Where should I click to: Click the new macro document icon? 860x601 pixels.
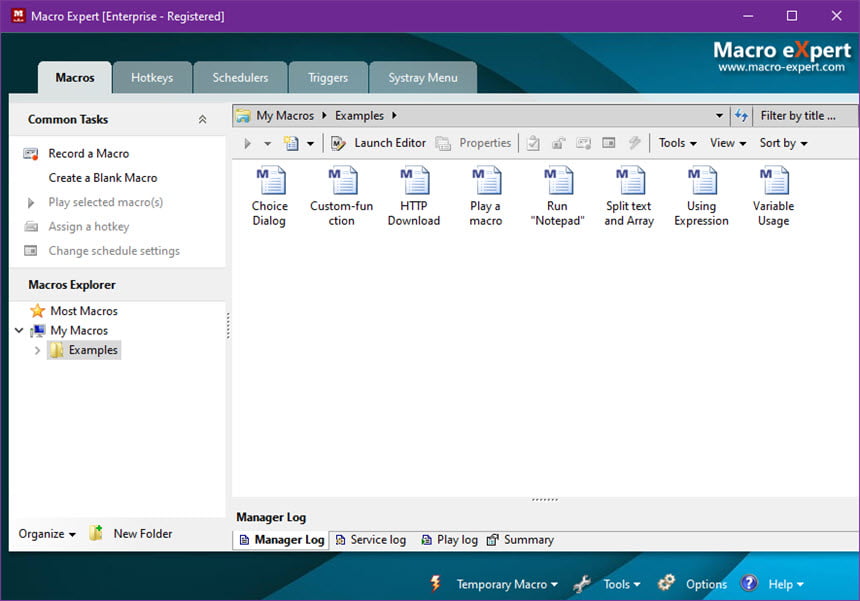click(291, 143)
